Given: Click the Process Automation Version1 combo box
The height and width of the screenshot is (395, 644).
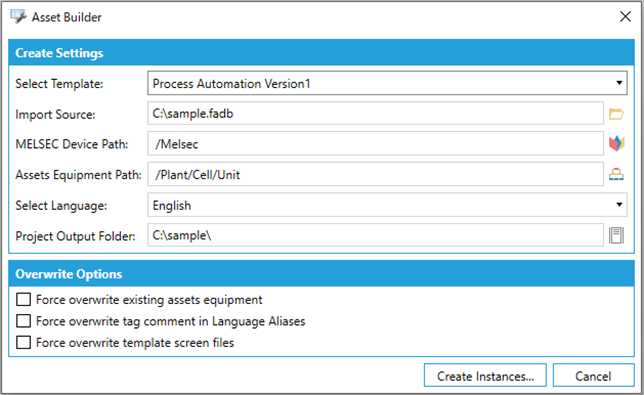Looking at the screenshot, I should [x=387, y=83].
